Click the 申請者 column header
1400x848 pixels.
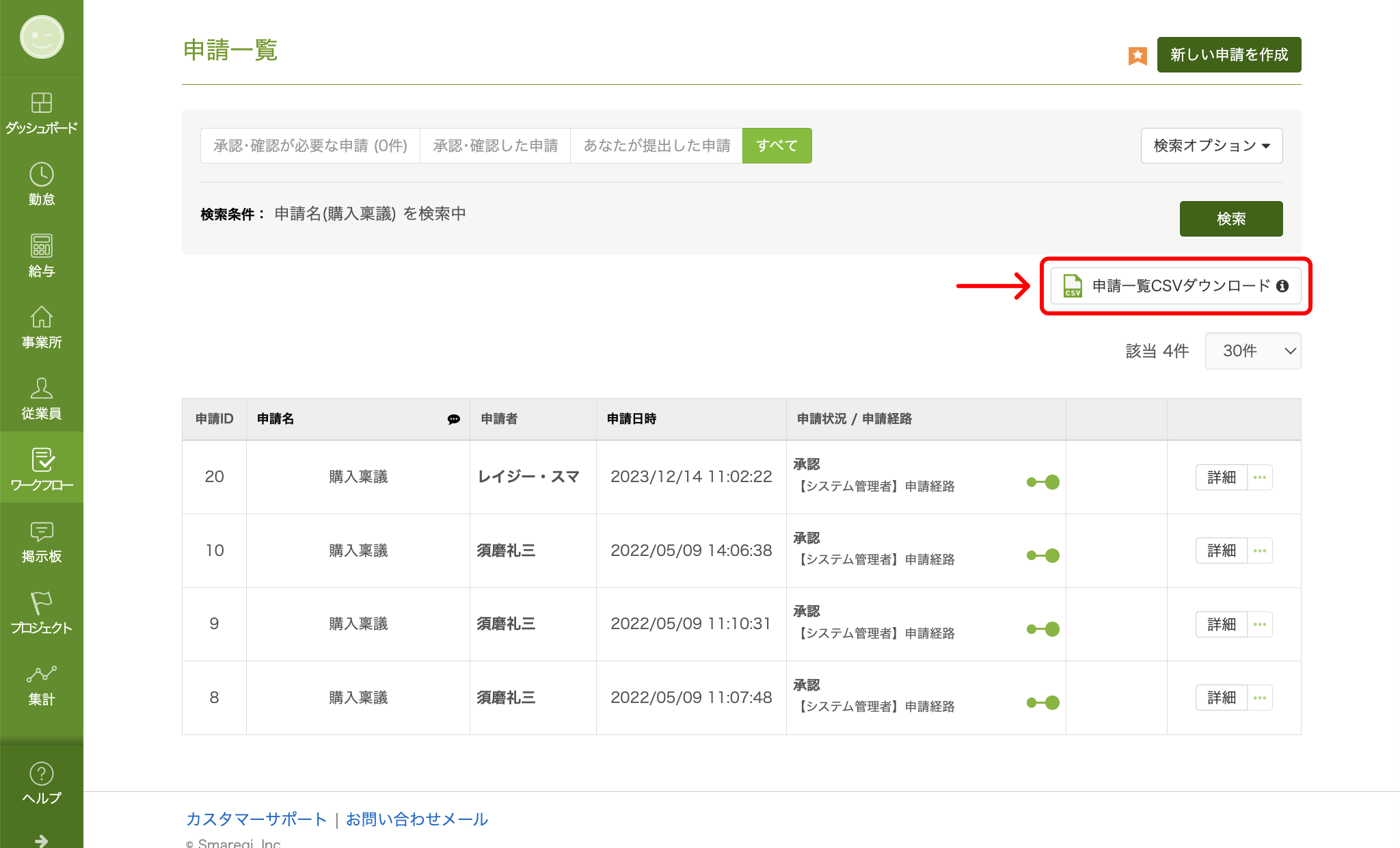tap(499, 419)
